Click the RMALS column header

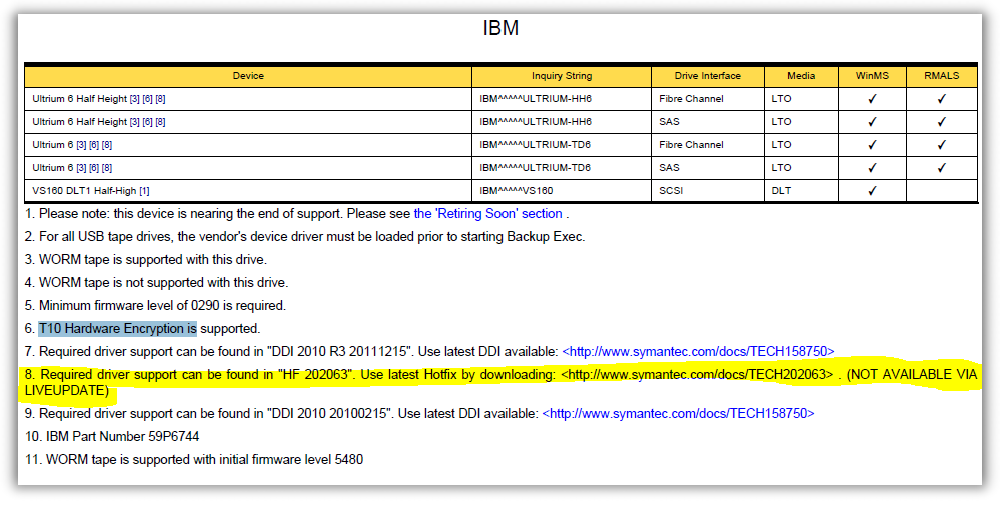941,76
